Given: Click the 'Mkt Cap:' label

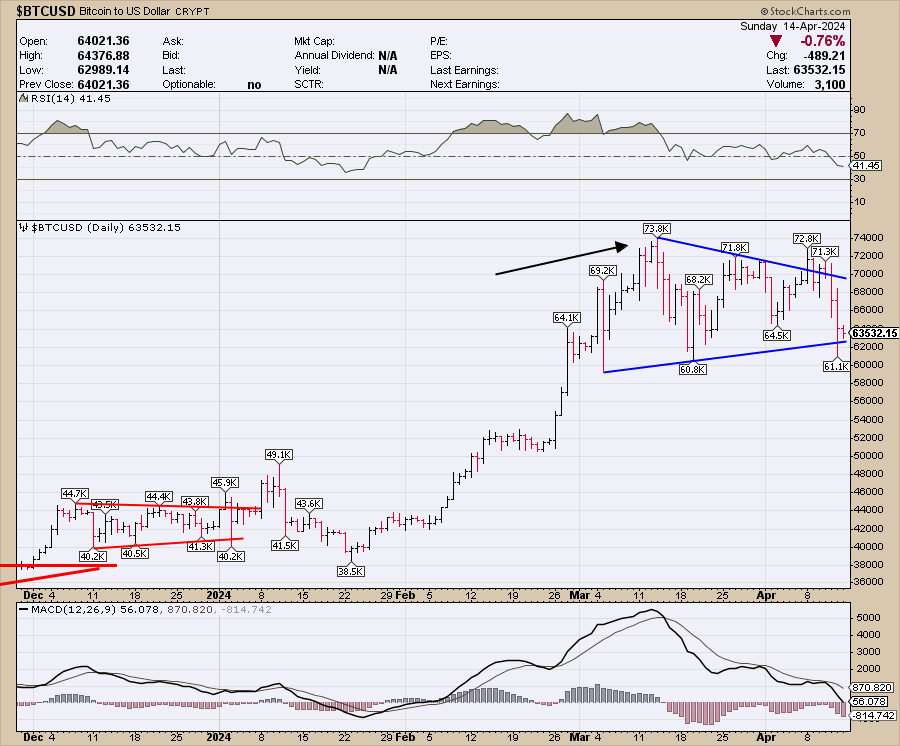Looking at the screenshot, I should tap(314, 41).
